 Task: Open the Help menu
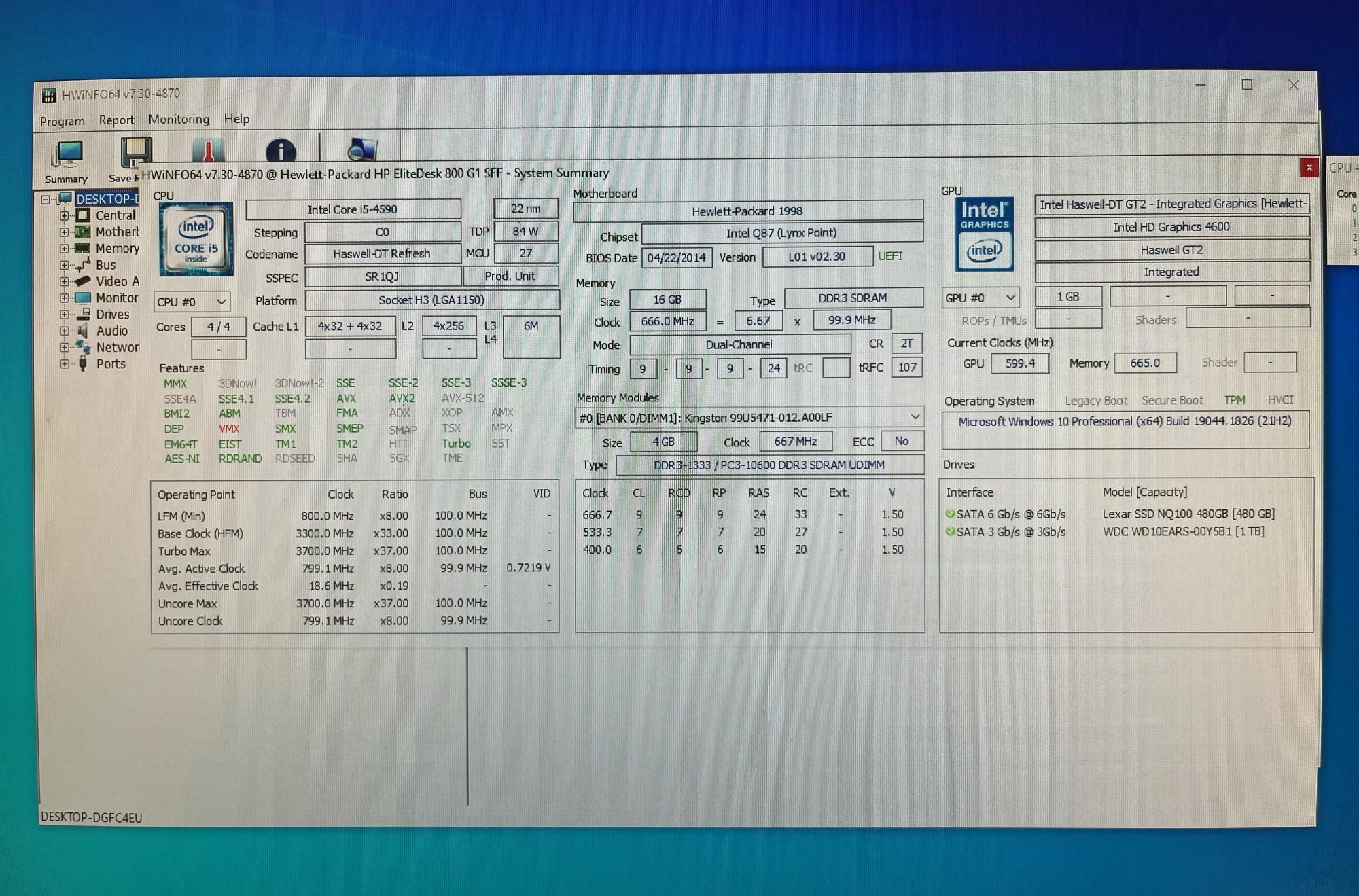coord(236,119)
